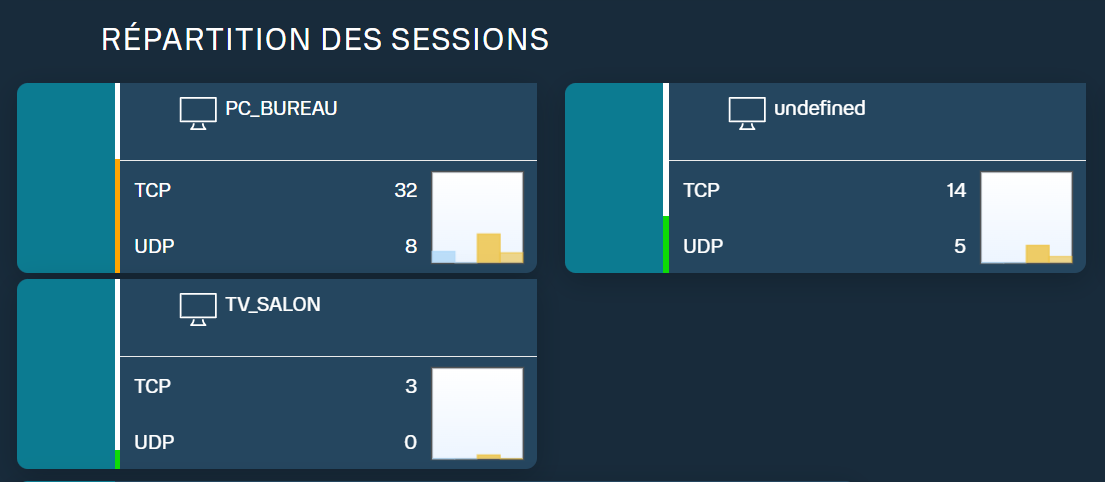
Task: Click the UDP count 5 for undefined
Action: click(960, 247)
